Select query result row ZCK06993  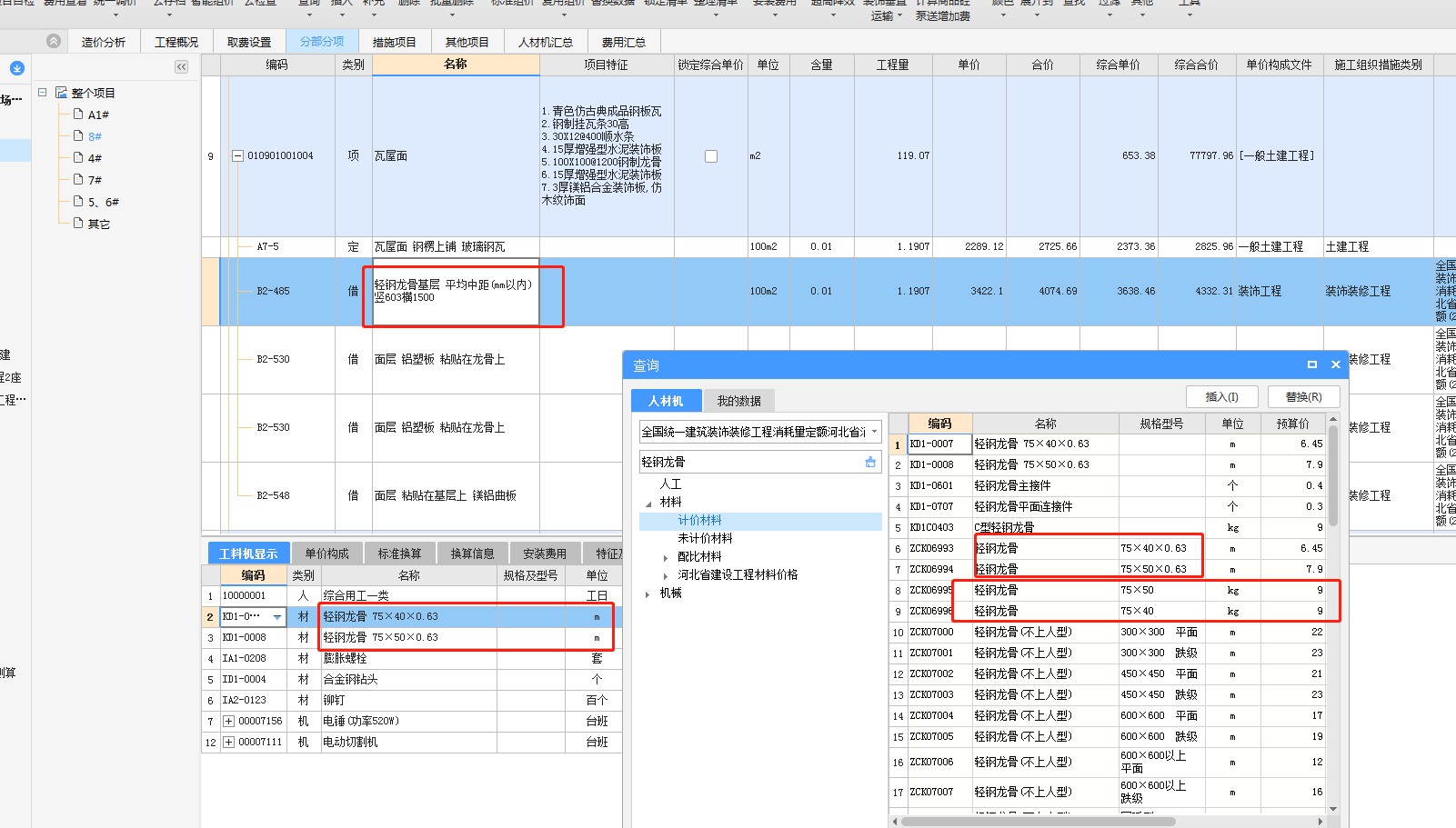[x=1108, y=549]
